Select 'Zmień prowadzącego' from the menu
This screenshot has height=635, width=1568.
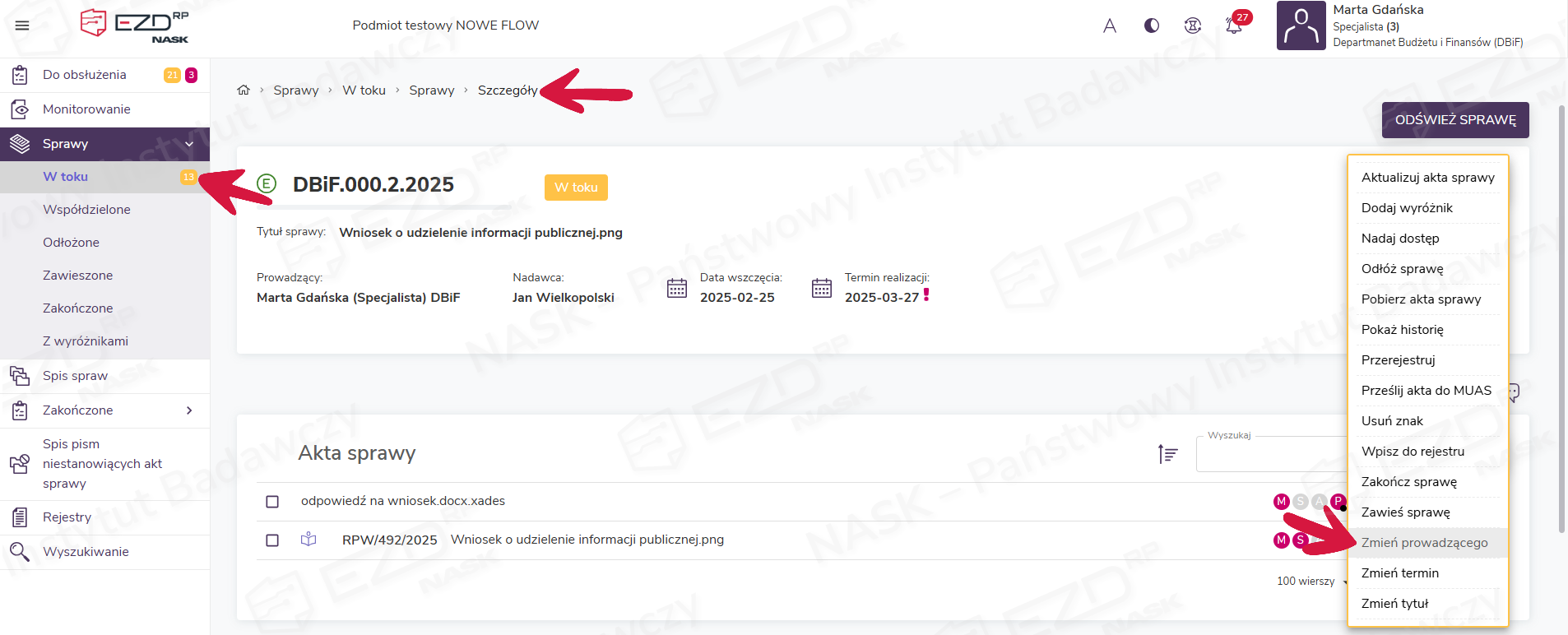1424,543
